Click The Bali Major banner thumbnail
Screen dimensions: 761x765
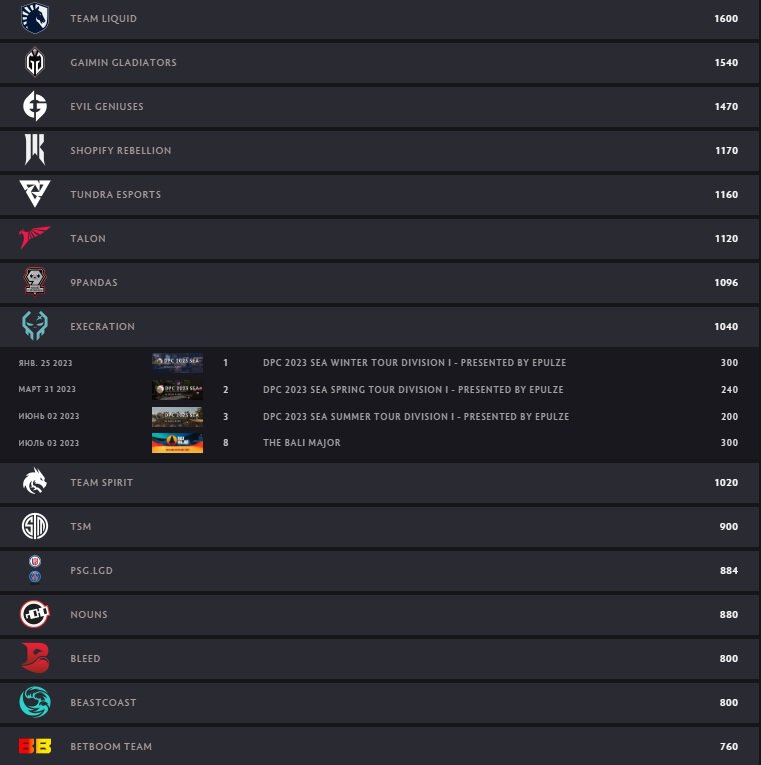[x=177, y=443]
